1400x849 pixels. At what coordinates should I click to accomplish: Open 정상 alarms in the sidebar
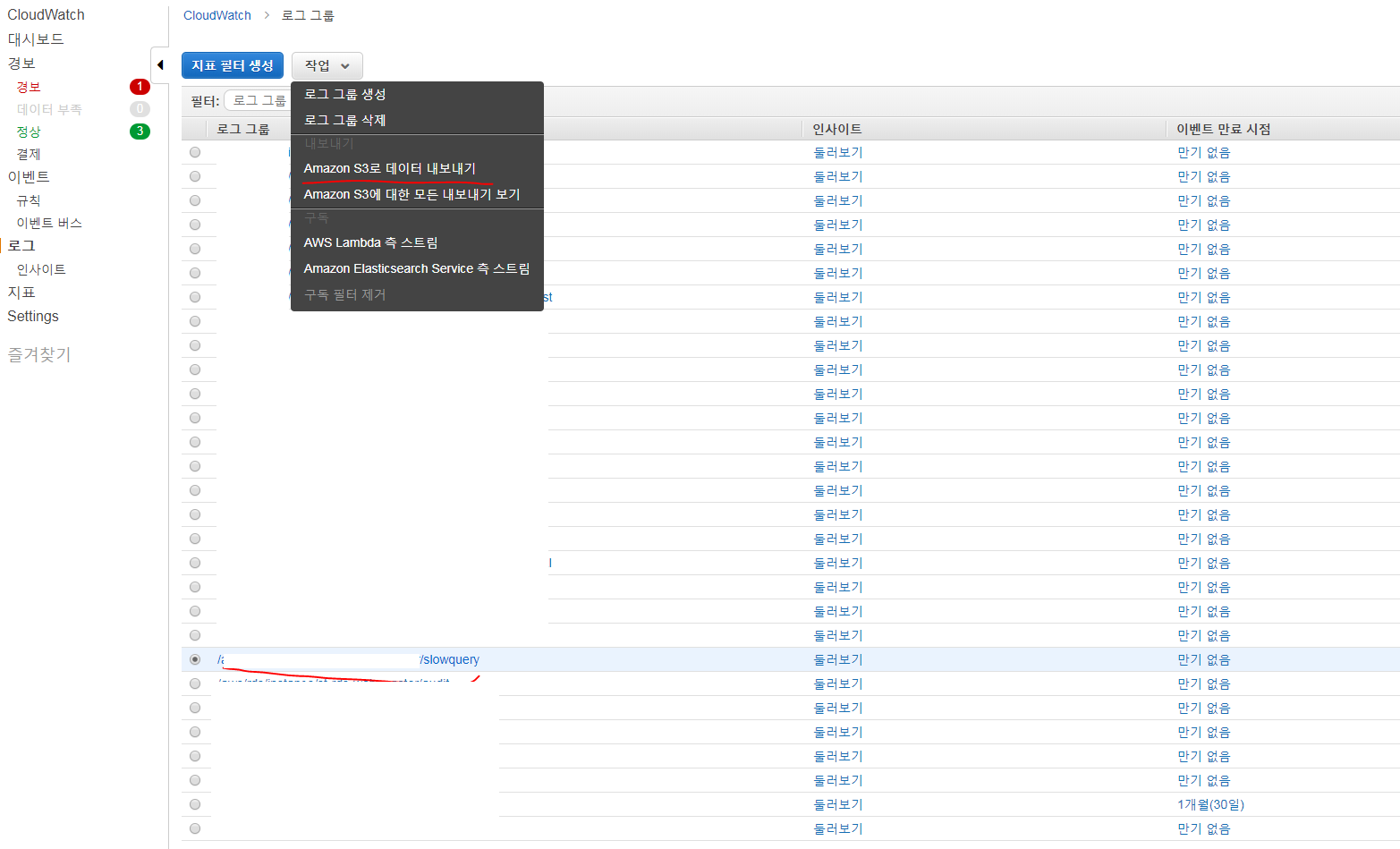(x=29, y=132)
